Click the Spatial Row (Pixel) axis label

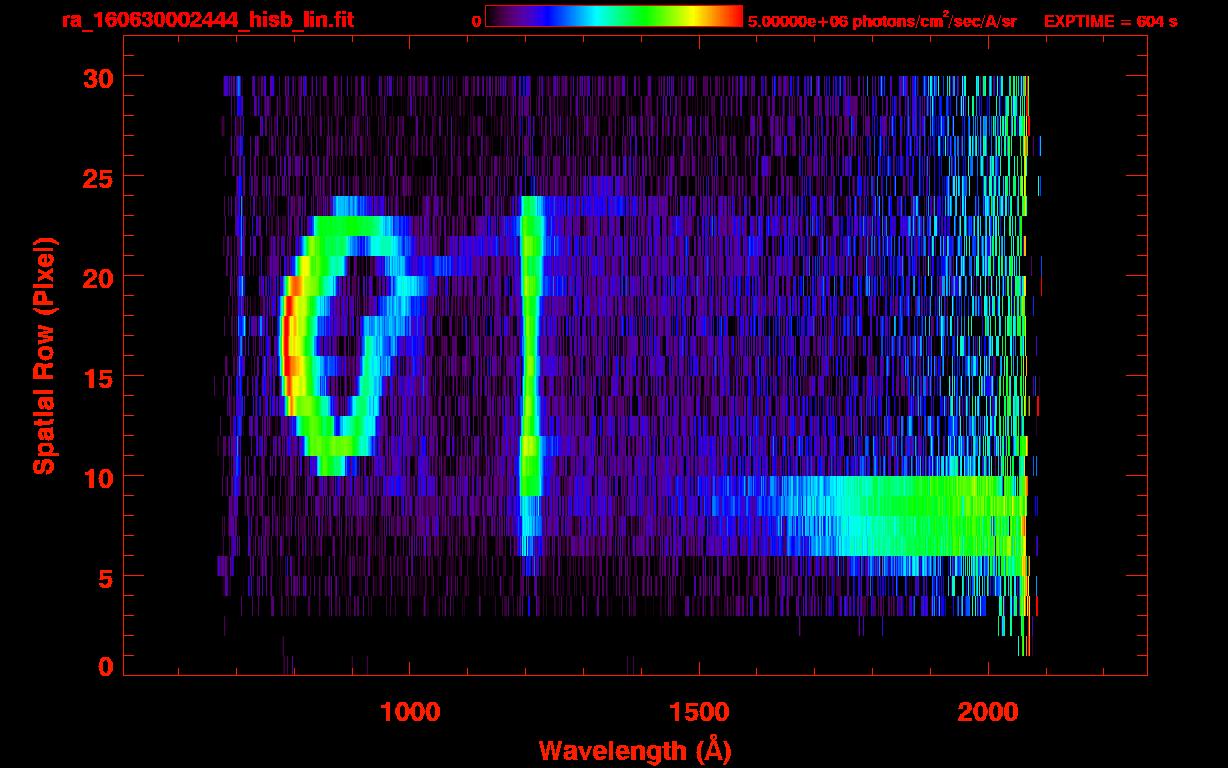tap(44, 356)
